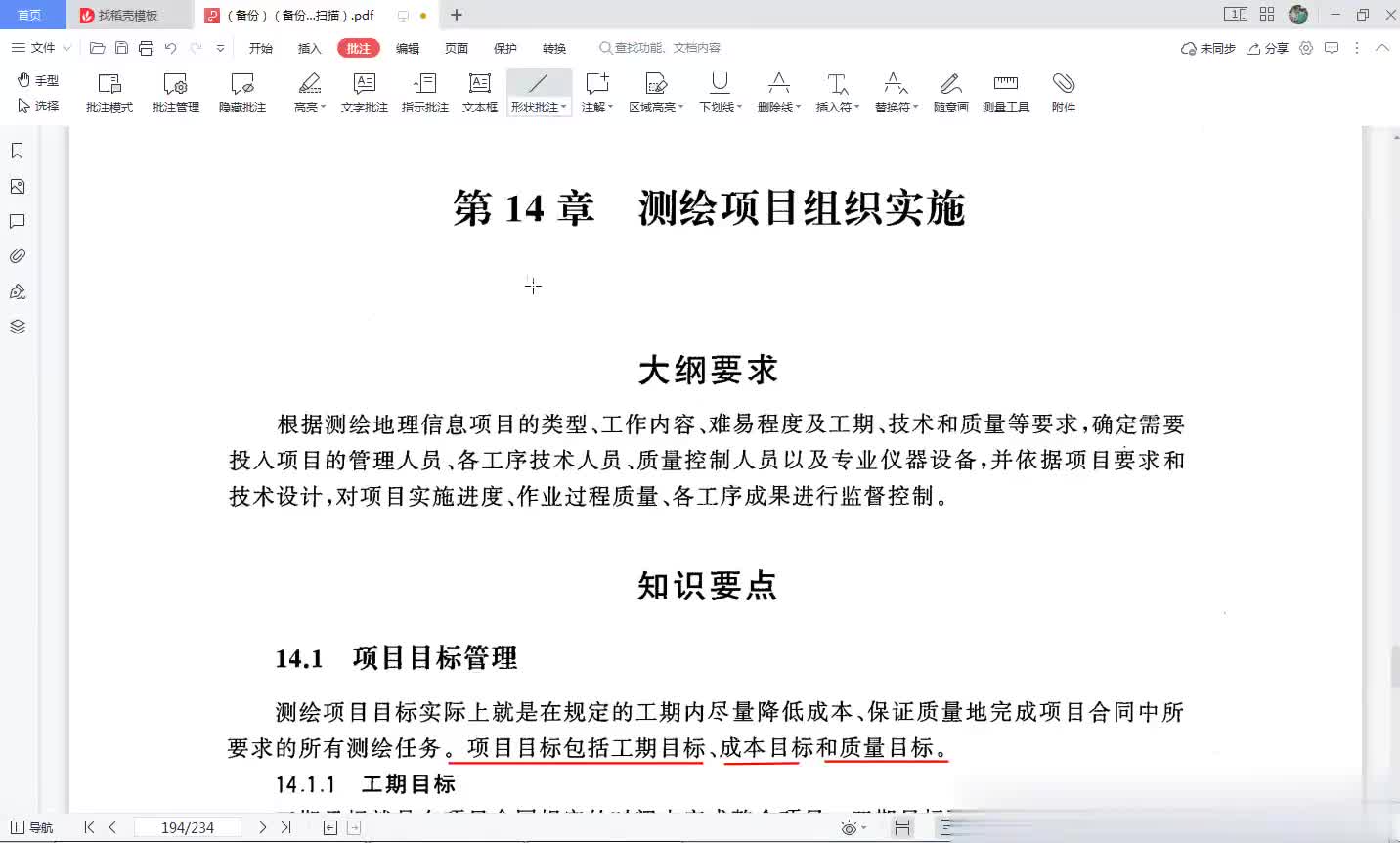Click the 文字批注 text annotation tool
Image resolution: width=1400 pixels, height=843 pixels.
click(x=364, y=92)
